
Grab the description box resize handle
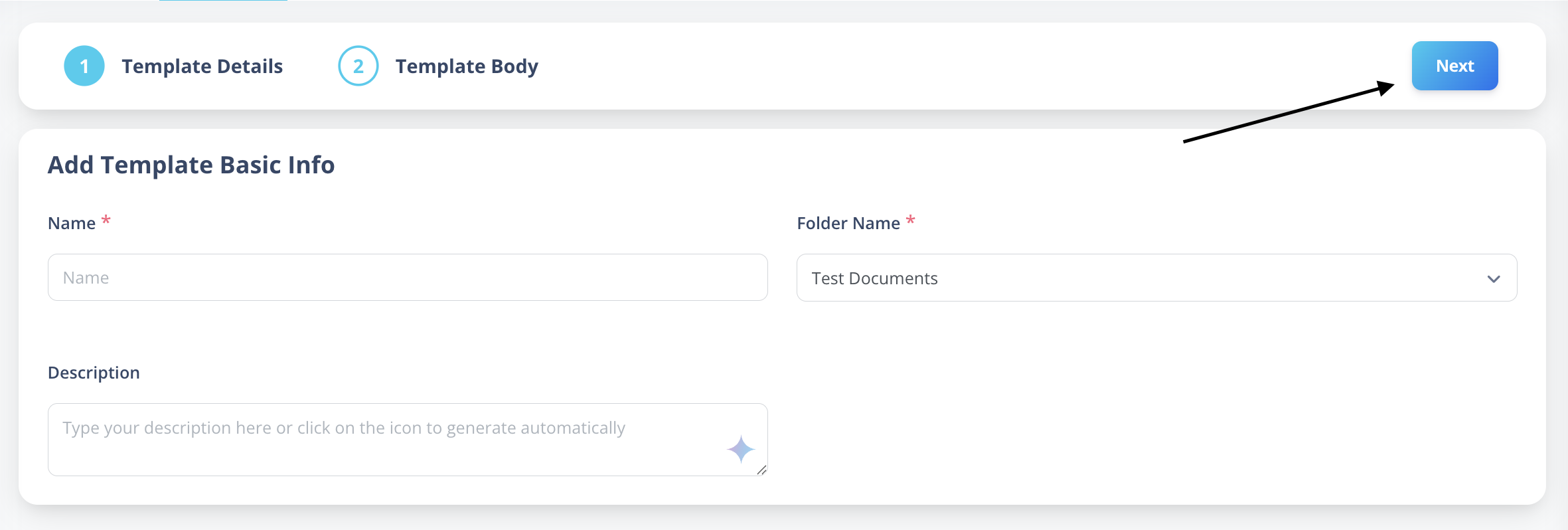[x=761, y=470]
